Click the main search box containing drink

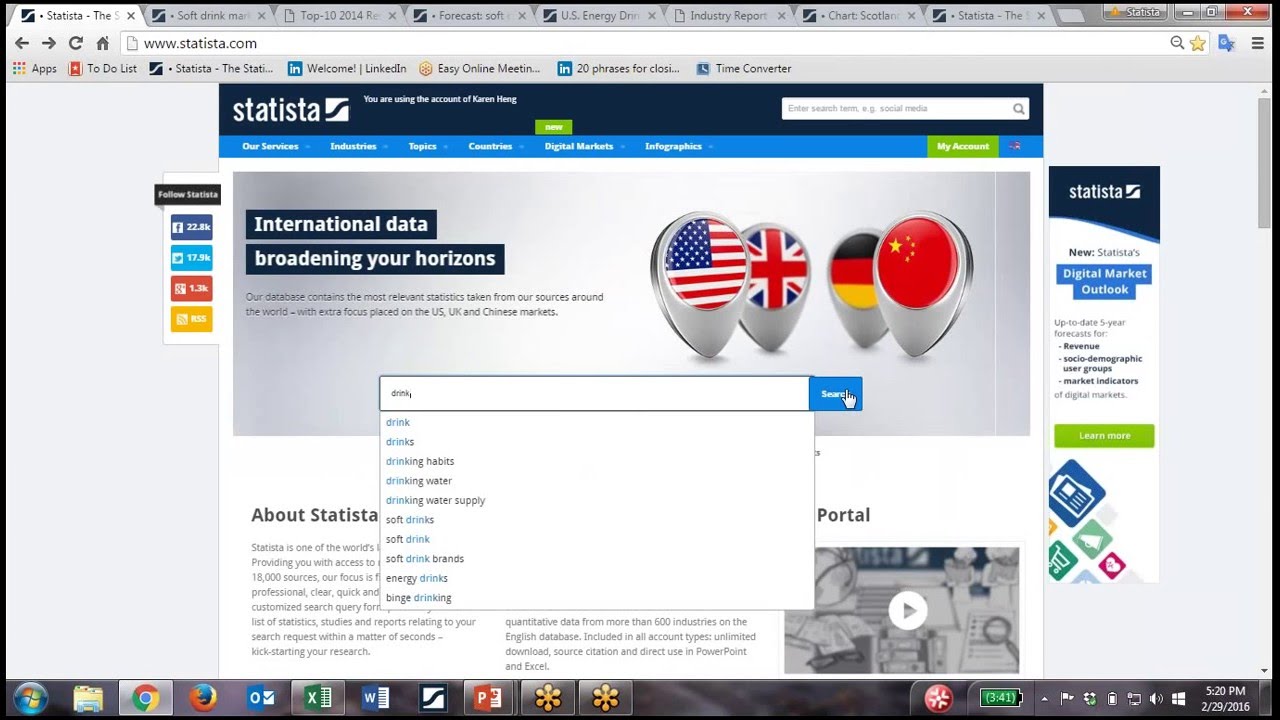point(595,394)
